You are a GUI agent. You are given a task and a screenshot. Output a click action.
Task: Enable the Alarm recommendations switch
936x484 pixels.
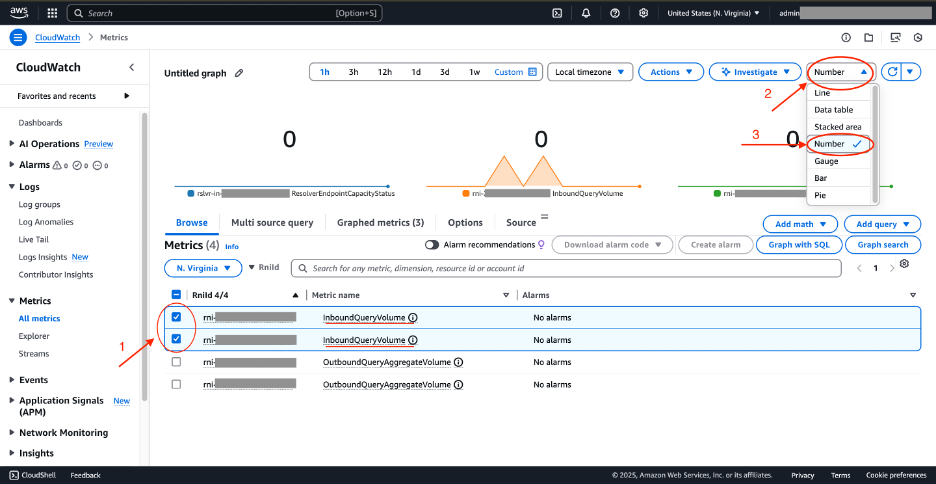point(432,245)
